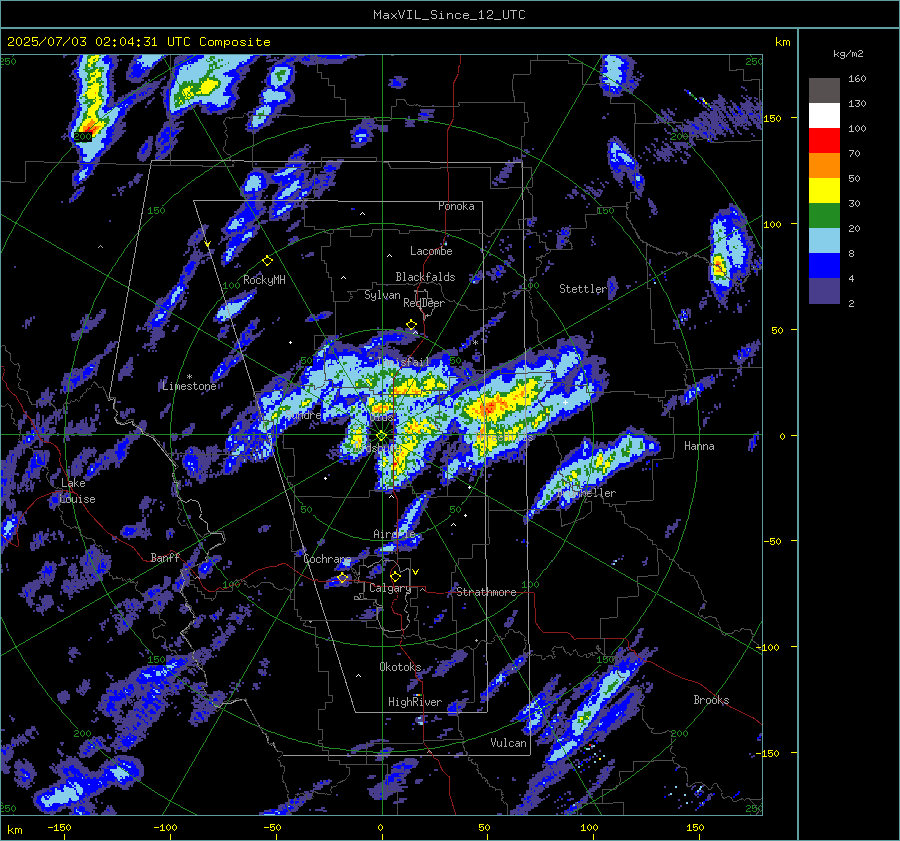Click the Lacombe city label
The width and height of the screenshot is (900, 841).
(431, 251)
